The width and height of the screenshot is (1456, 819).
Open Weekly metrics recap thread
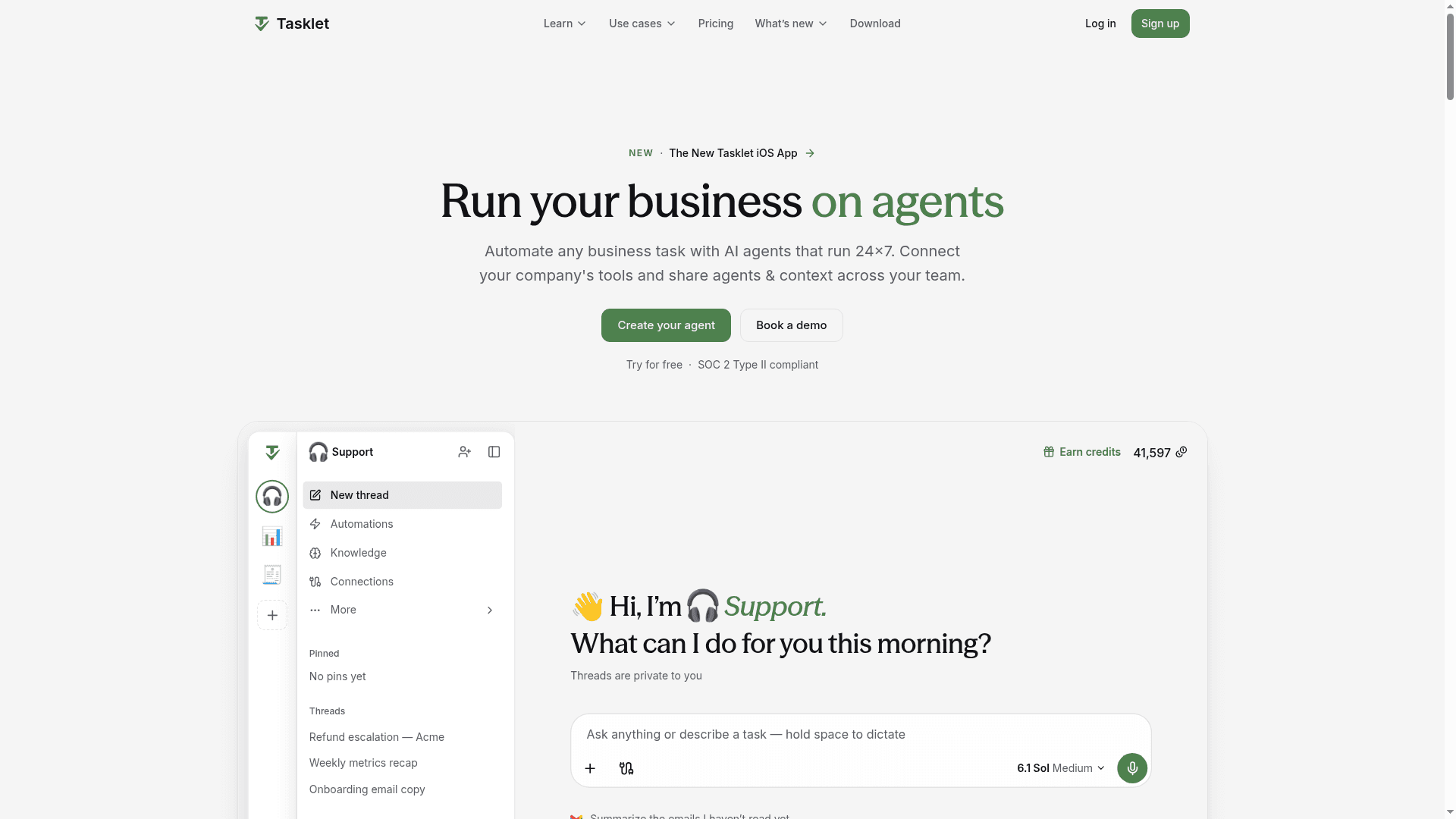click(363, 763)
